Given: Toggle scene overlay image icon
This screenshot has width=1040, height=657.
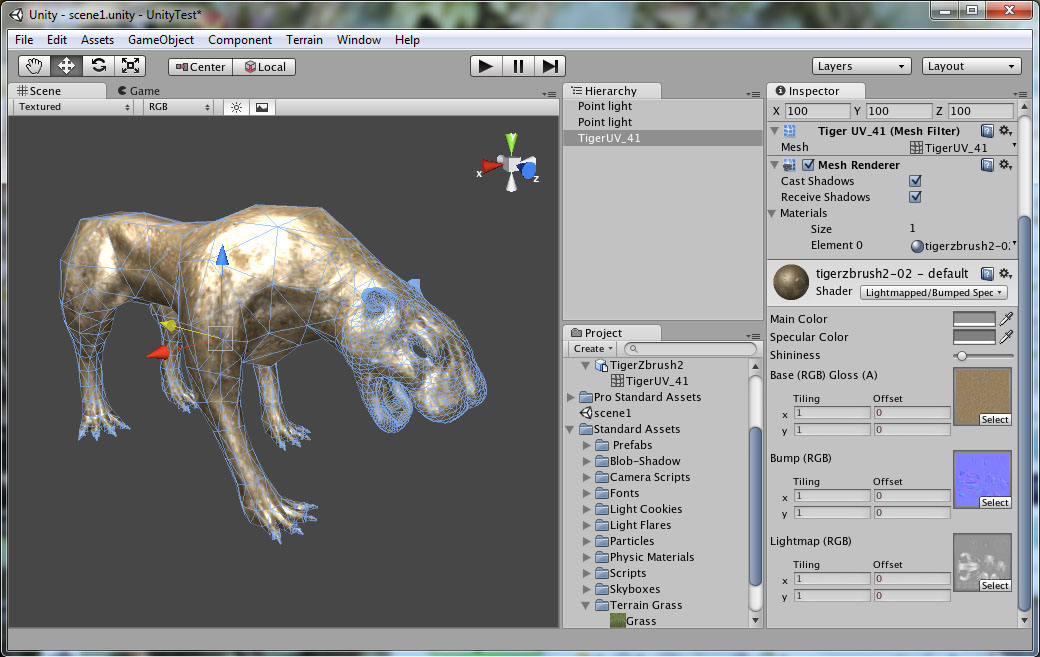Looking at the screenshot, I should 262,107.
